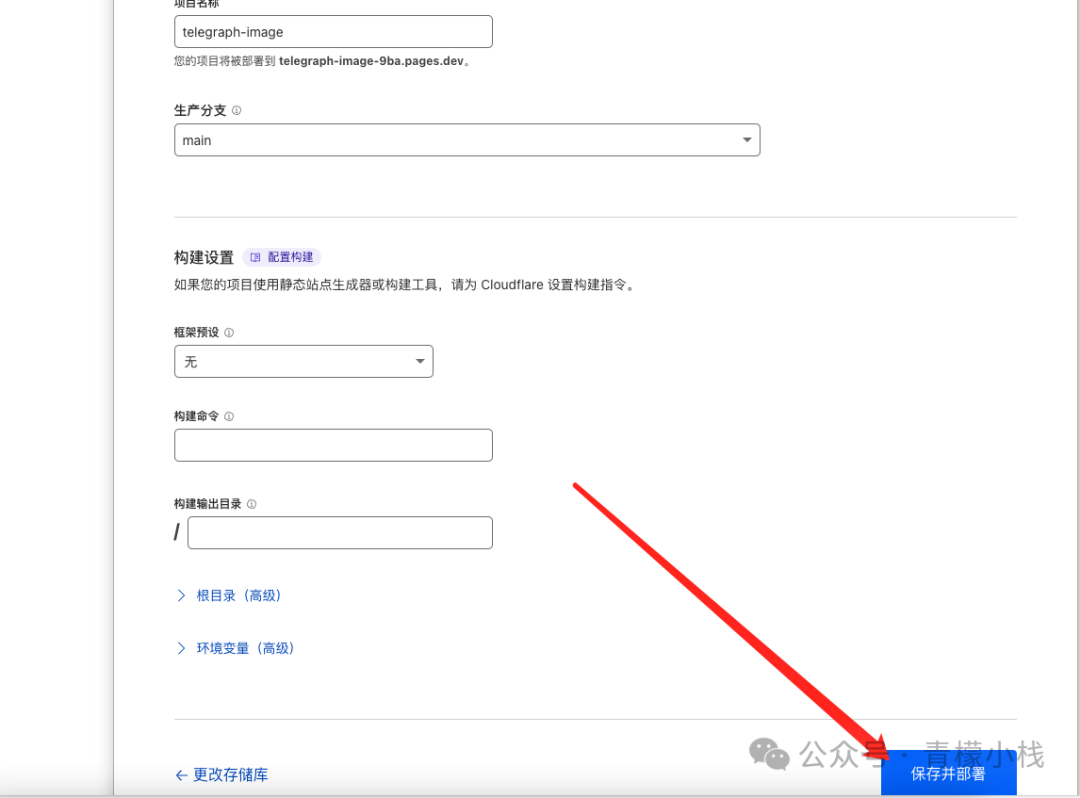Click the 构建设置 heading text
This screenshot has width=1080, height=798.
pos(204,258)
